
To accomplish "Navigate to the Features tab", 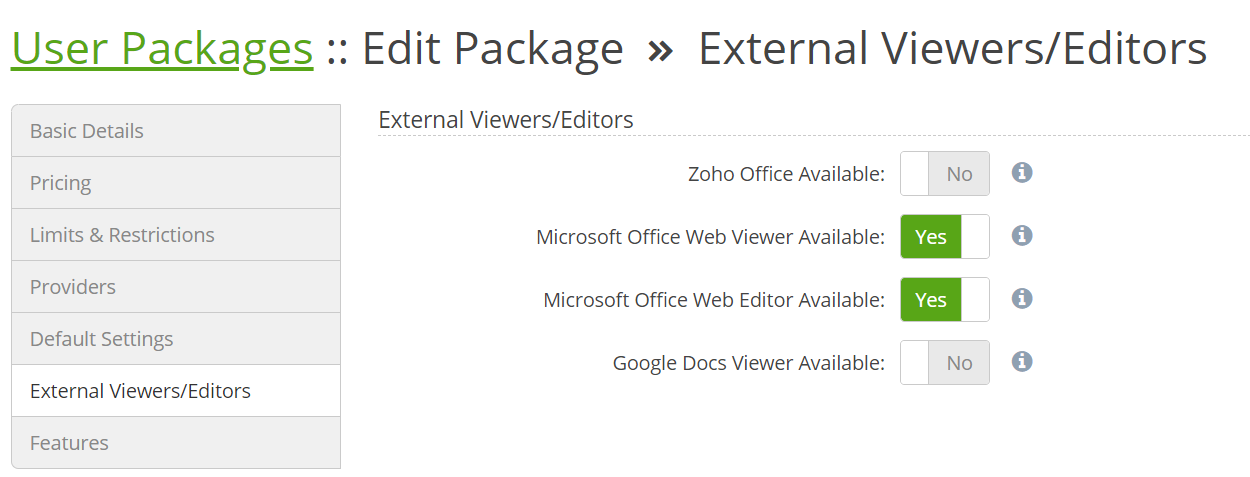I will click(x=176, y=443).
